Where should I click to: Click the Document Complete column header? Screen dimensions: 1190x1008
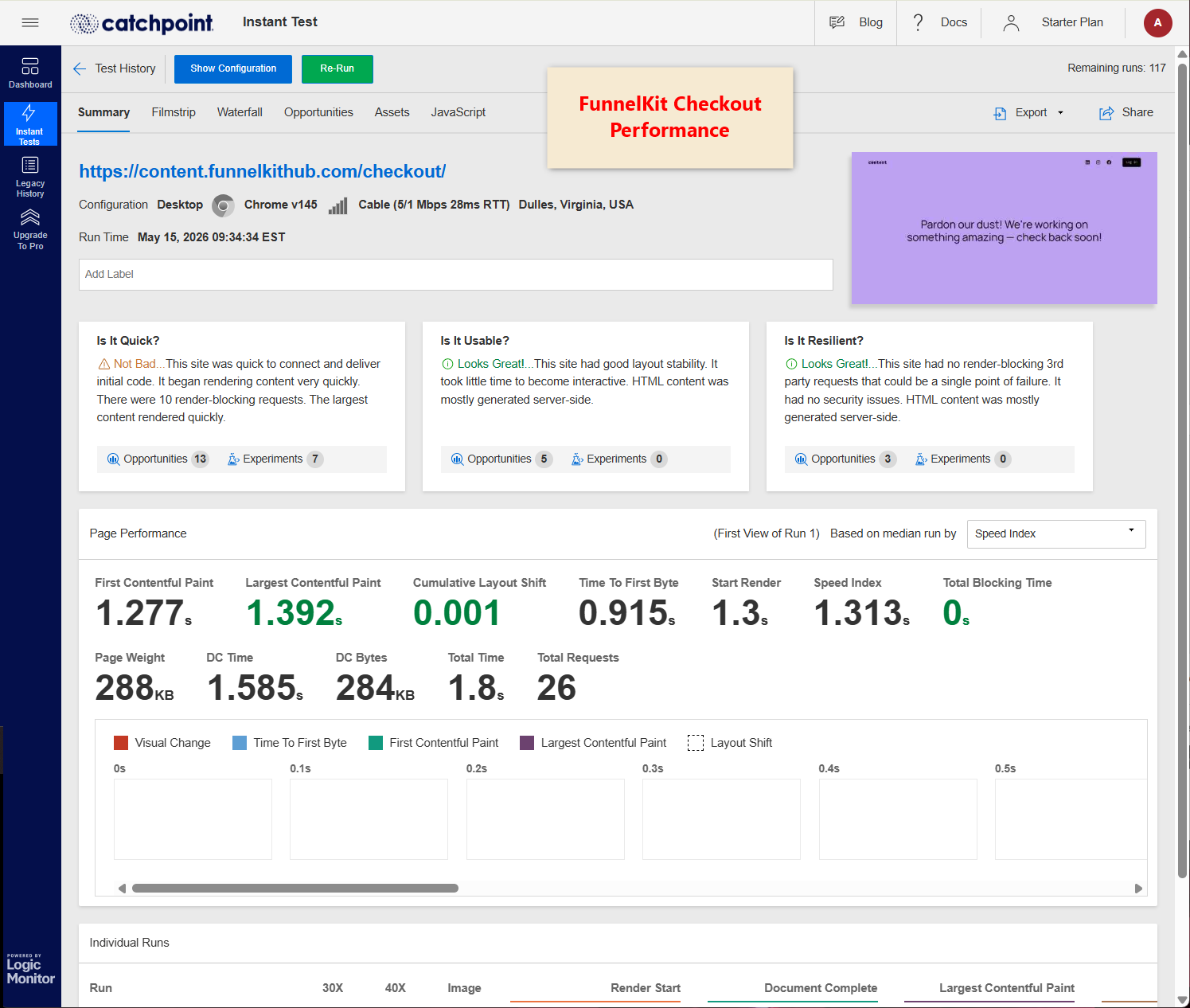pyautogui.click(x=821, y=988)
